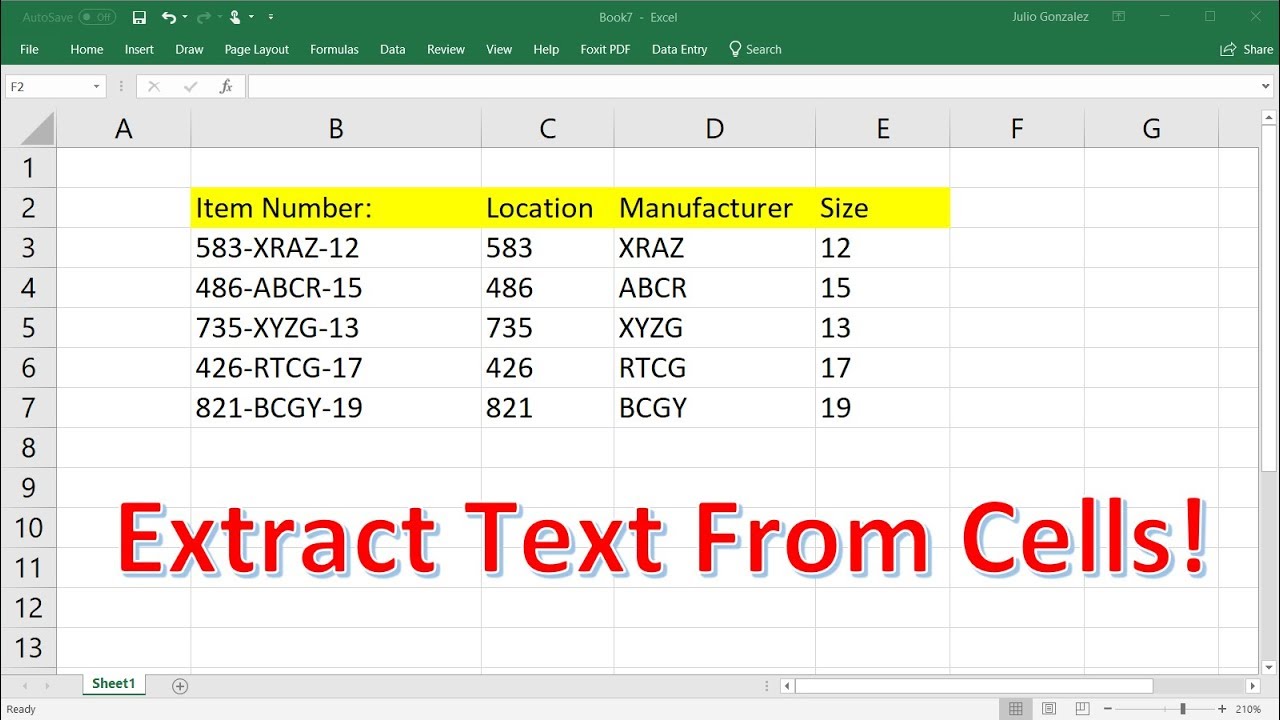Open the Data Entry tab

(679, 49)
